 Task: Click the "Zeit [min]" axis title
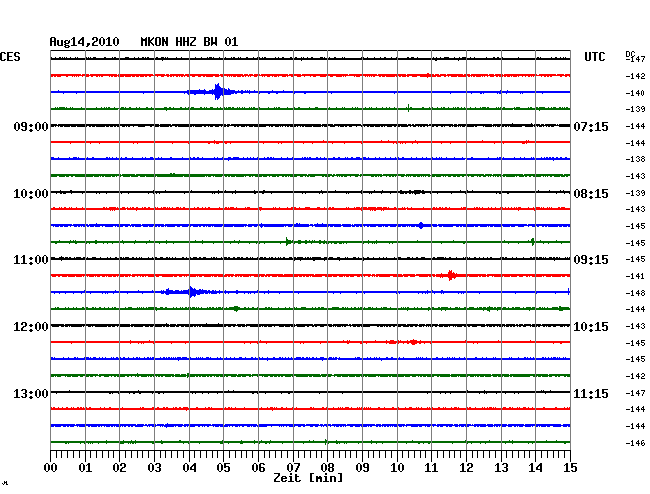308,478
